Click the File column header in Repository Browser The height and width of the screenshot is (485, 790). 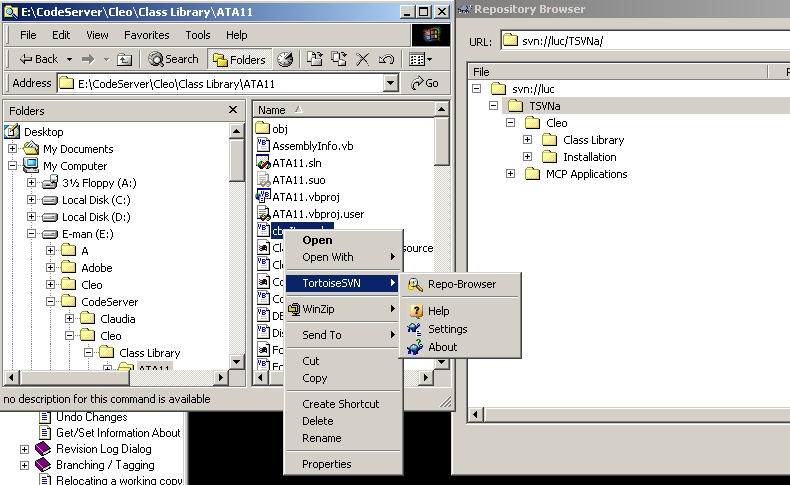click(x=618, y=72)
